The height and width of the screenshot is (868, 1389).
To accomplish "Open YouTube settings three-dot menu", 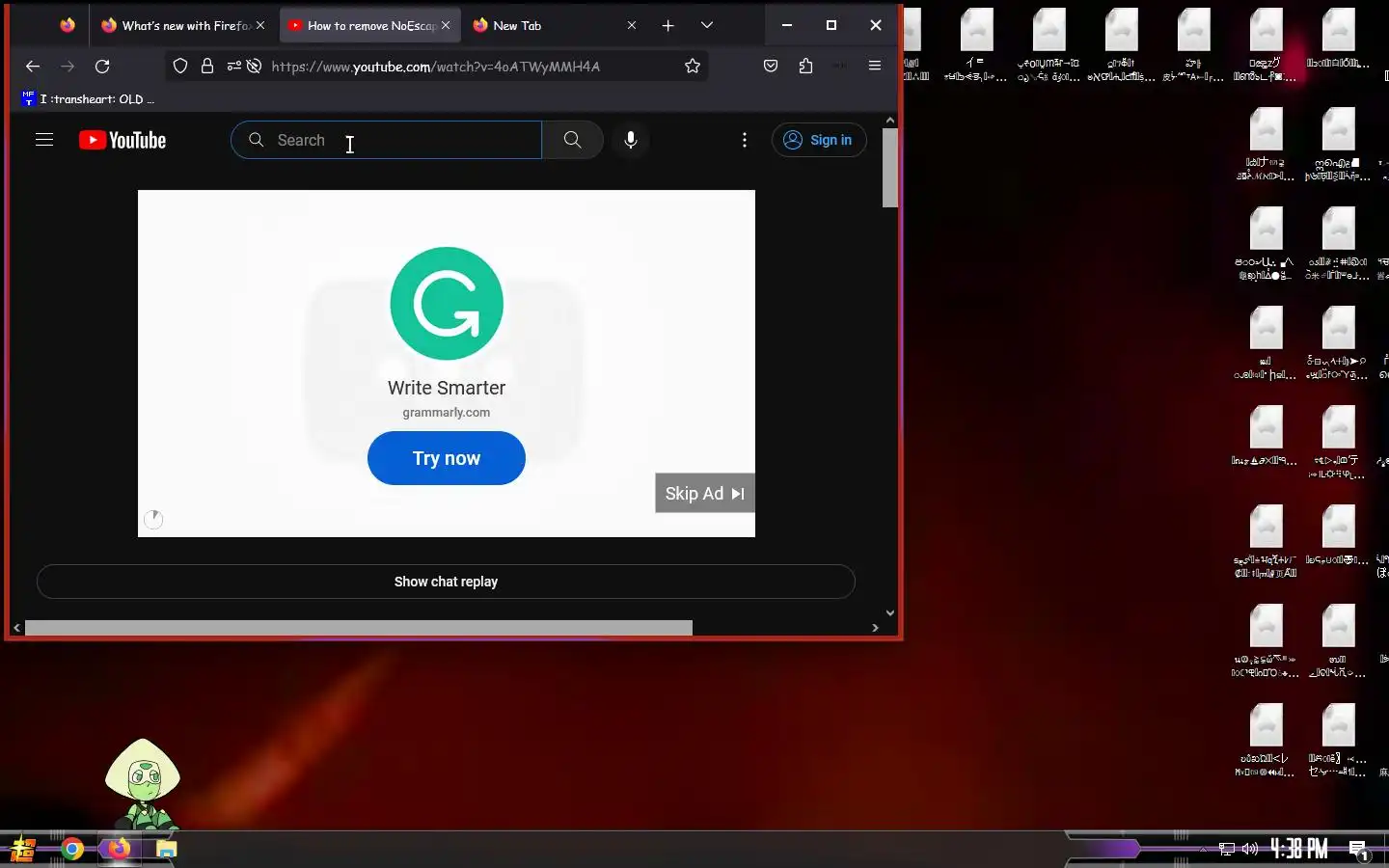I will 745,140.
